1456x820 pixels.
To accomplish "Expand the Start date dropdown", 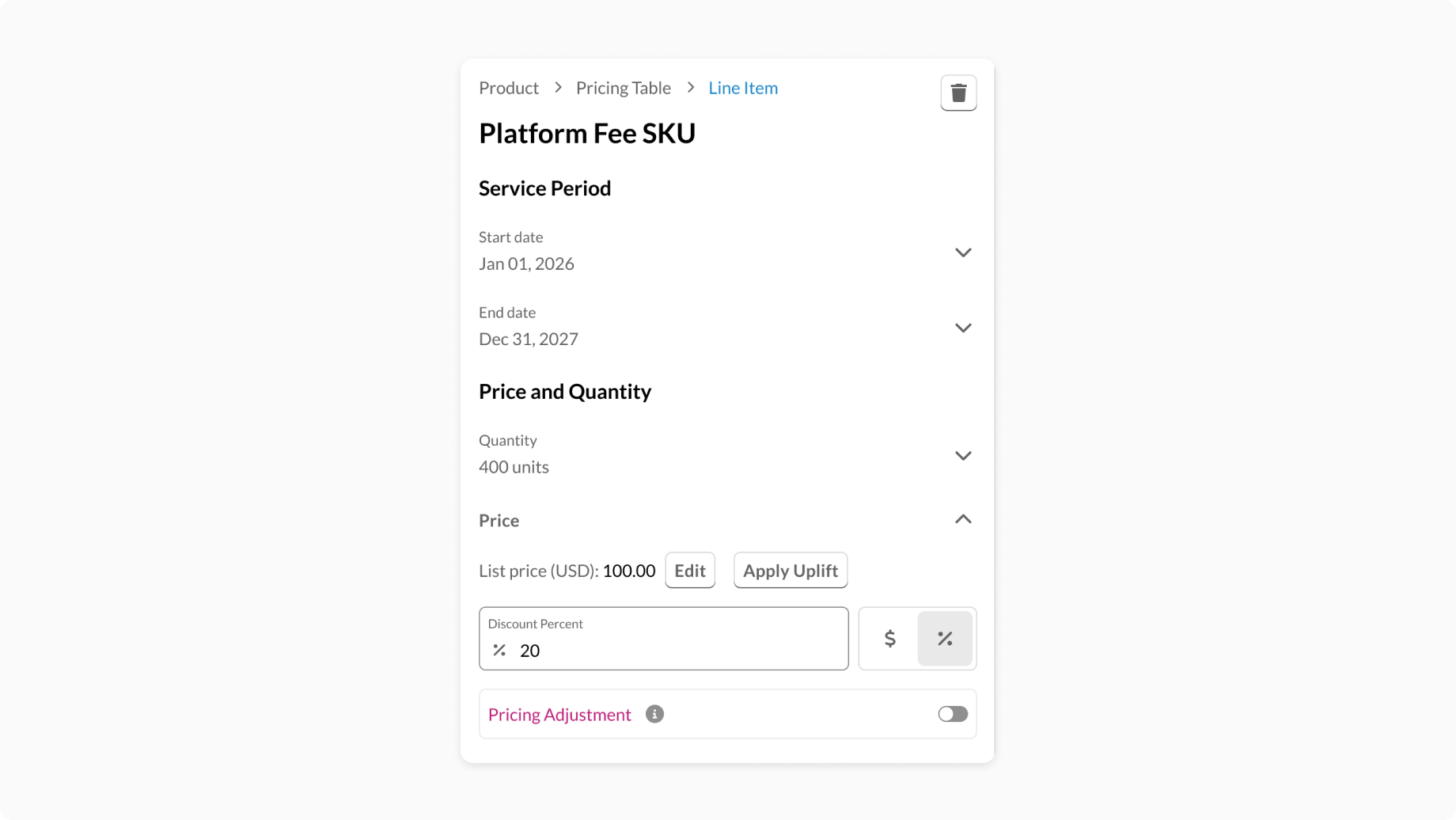I will click(962, 252).
